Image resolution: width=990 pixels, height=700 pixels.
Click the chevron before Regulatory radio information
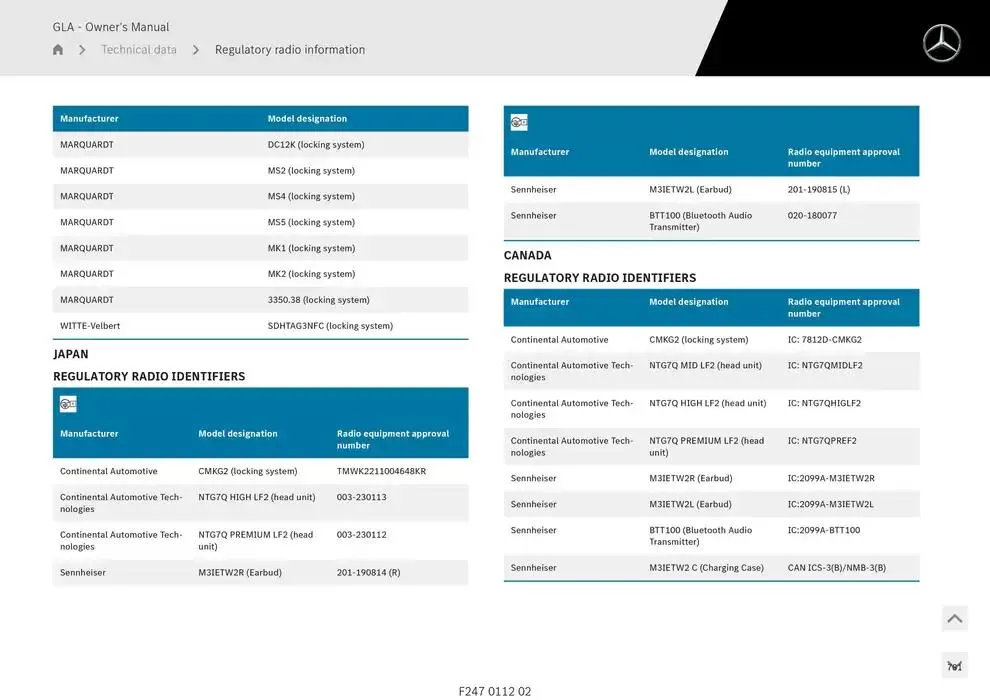tap(196, 50)
